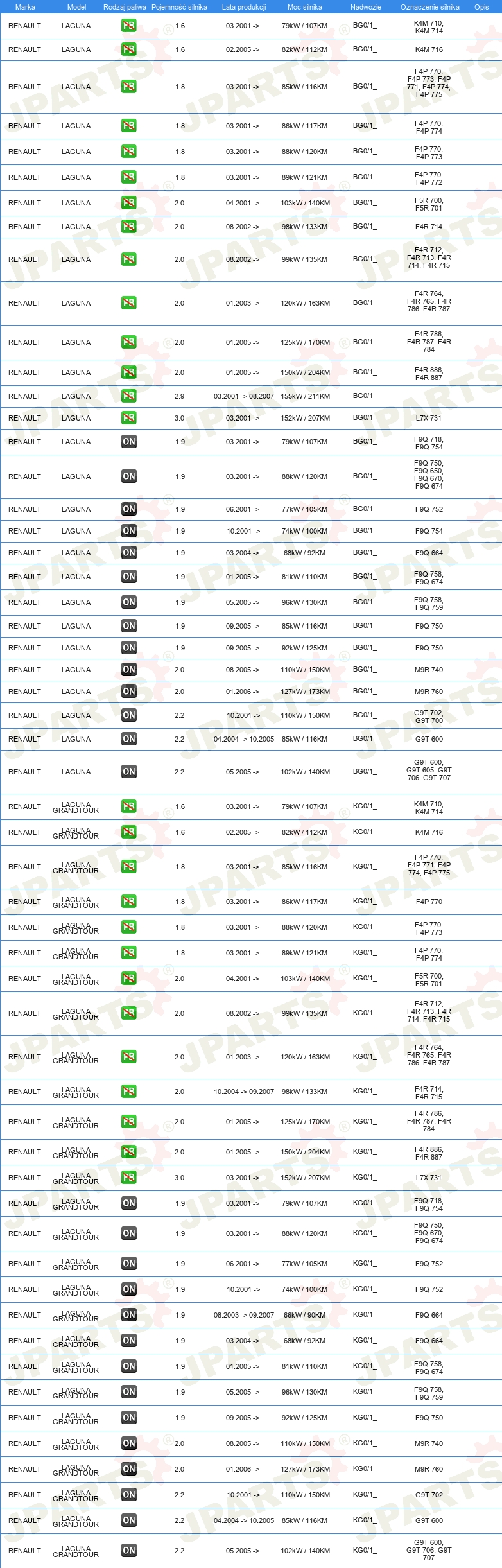The height and width of the screenshot is (1568, 502).
Task: Click the Pojemność silnika column header
Action: pos(179,7)
